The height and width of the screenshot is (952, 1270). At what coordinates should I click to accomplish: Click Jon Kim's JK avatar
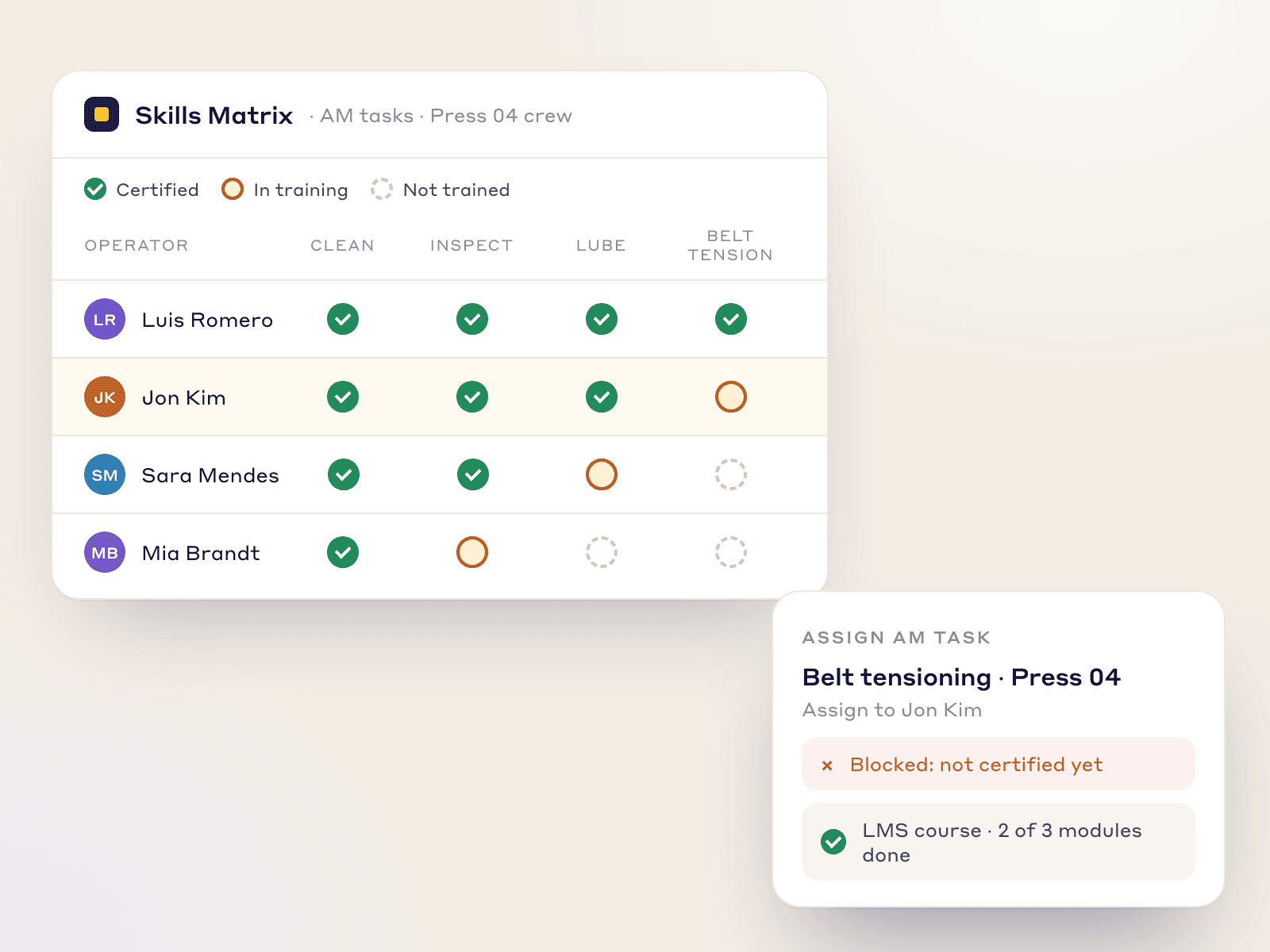105,397
